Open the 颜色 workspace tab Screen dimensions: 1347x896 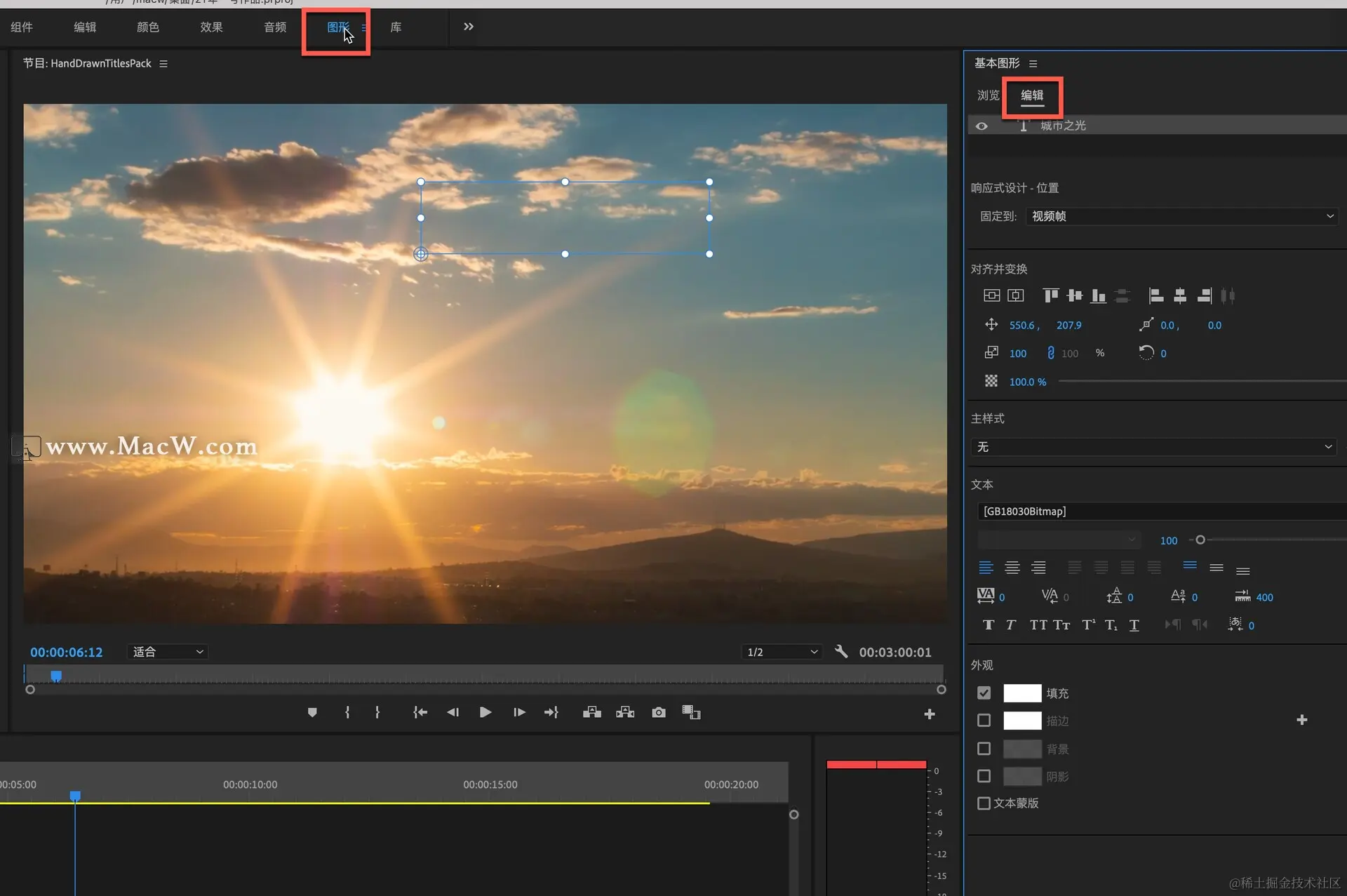tap(147, 27)
